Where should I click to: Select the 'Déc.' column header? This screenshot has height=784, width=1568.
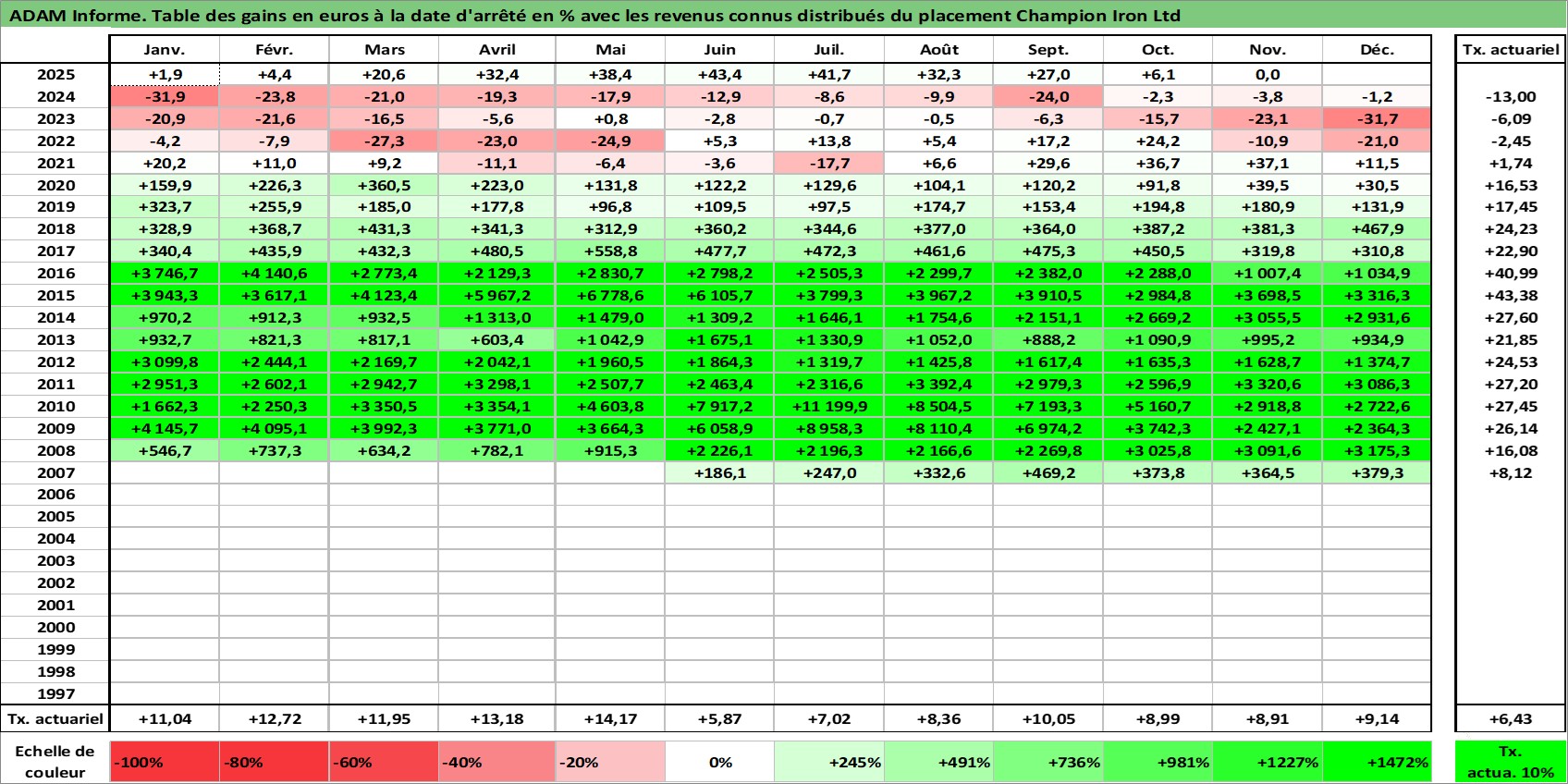click(1377, 50)
